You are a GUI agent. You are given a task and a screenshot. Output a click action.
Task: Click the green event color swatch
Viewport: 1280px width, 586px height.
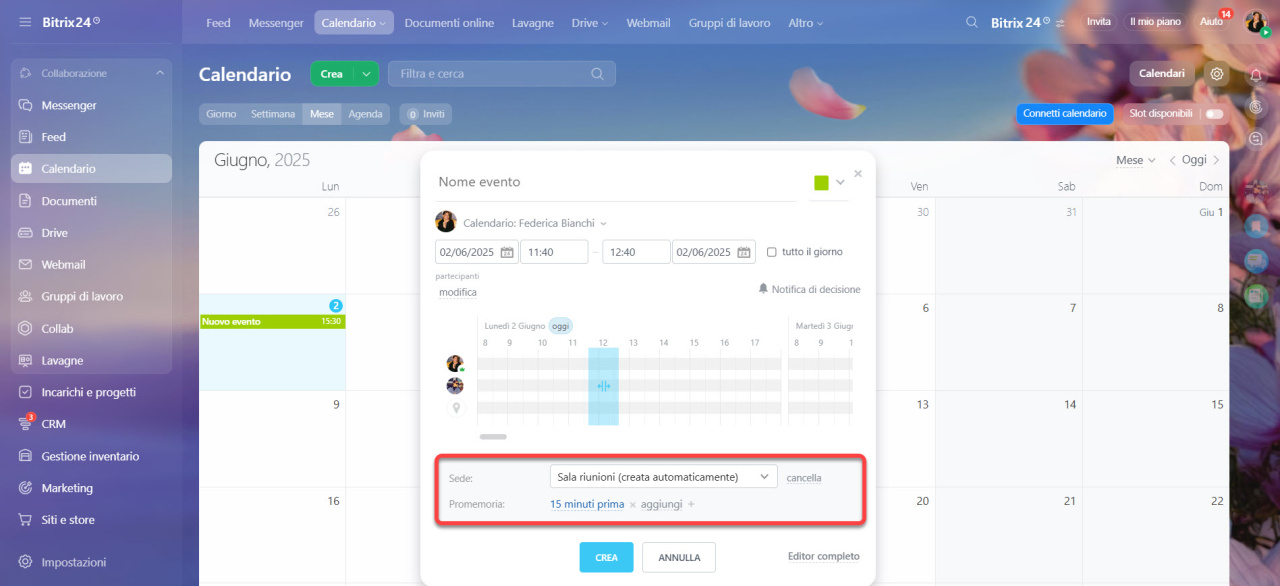pos(821,182)
